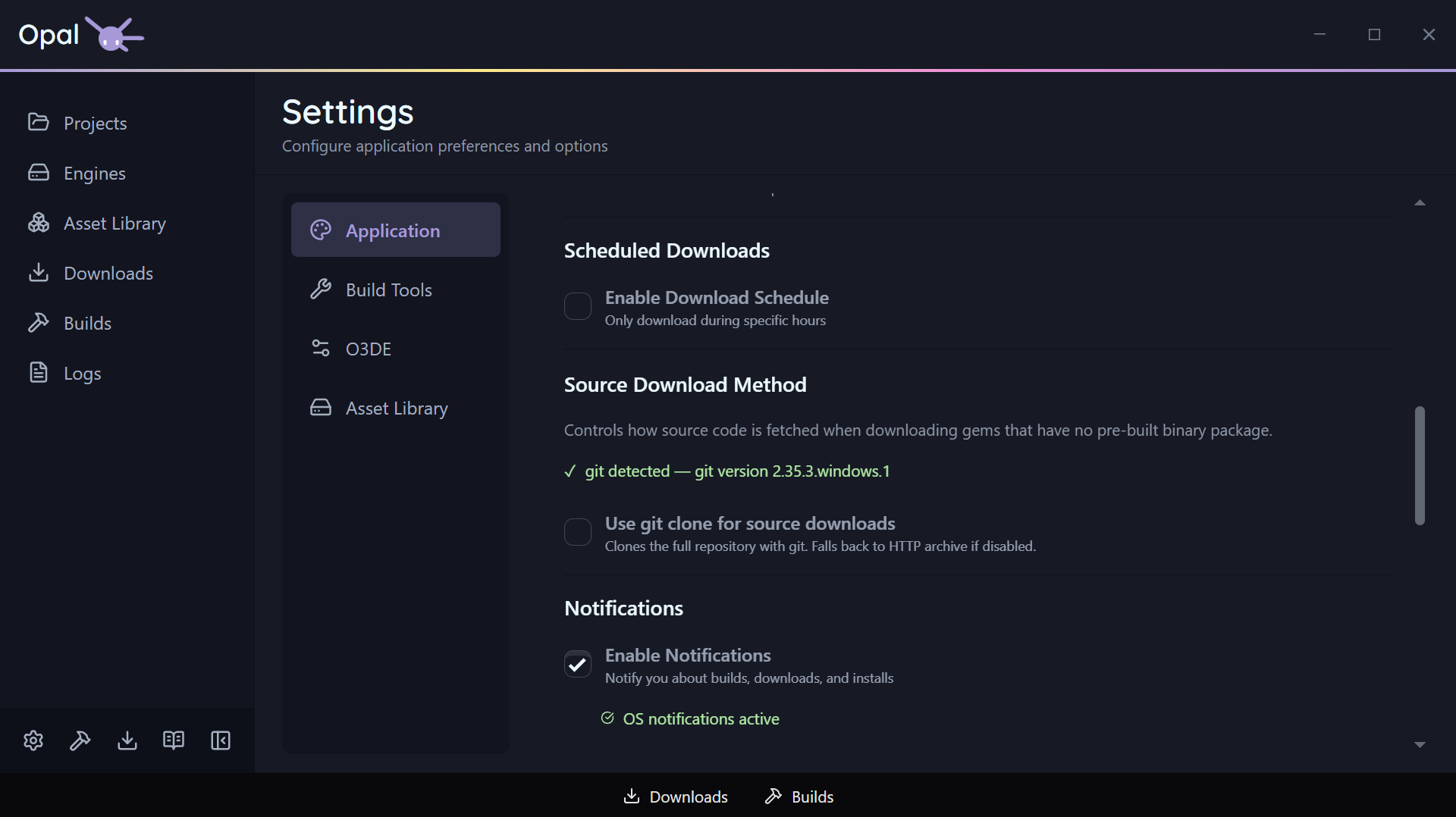Click the bottom-left hammer build icon

[80, 740]
